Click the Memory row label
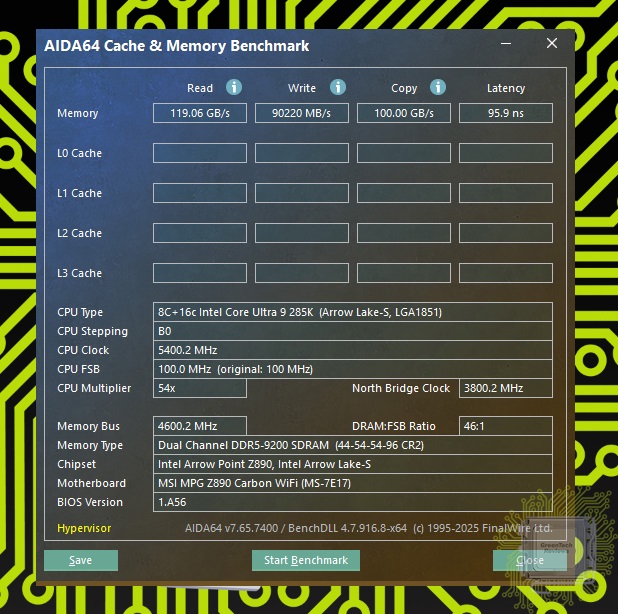 pos(78,113)
